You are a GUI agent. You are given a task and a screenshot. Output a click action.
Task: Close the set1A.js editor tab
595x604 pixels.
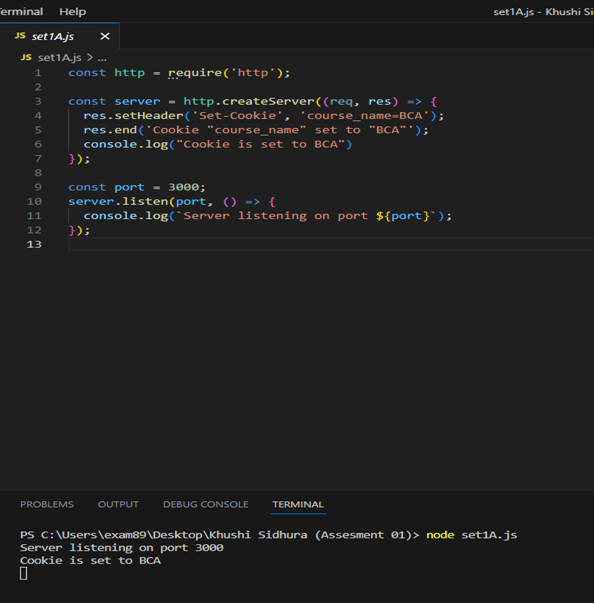coord(105,36)
